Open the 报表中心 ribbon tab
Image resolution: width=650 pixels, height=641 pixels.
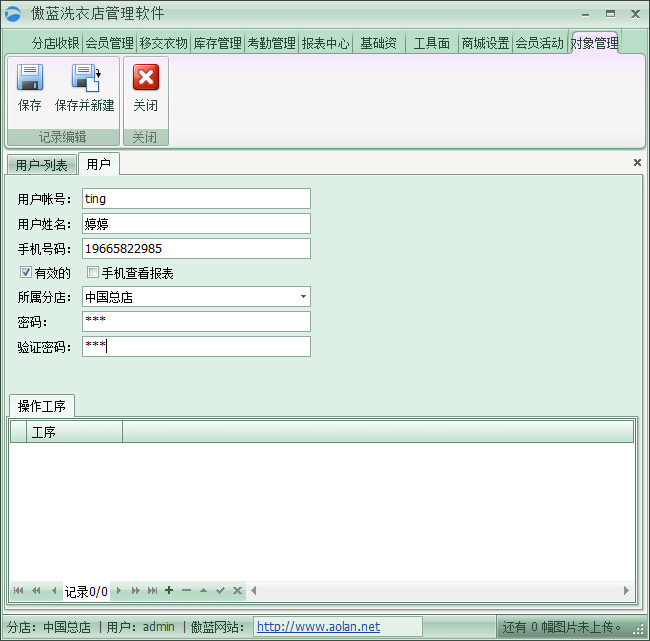pyautogui.click(x=325, y=43)
